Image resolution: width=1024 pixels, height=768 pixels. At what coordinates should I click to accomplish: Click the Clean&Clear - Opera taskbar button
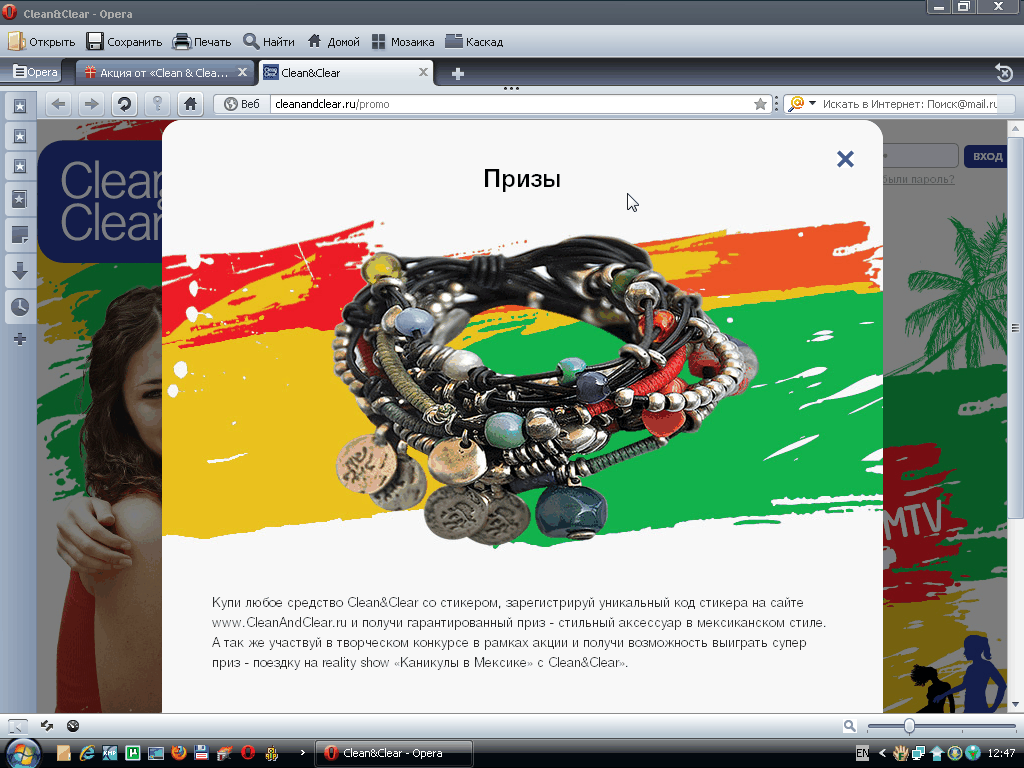[394, 753]
